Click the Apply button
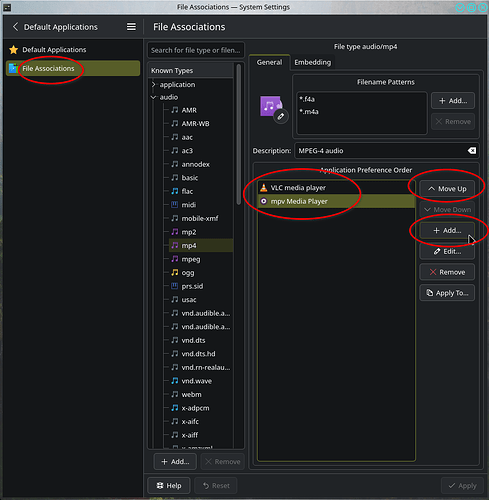489x500 pixels. click(x=462, y=486)
